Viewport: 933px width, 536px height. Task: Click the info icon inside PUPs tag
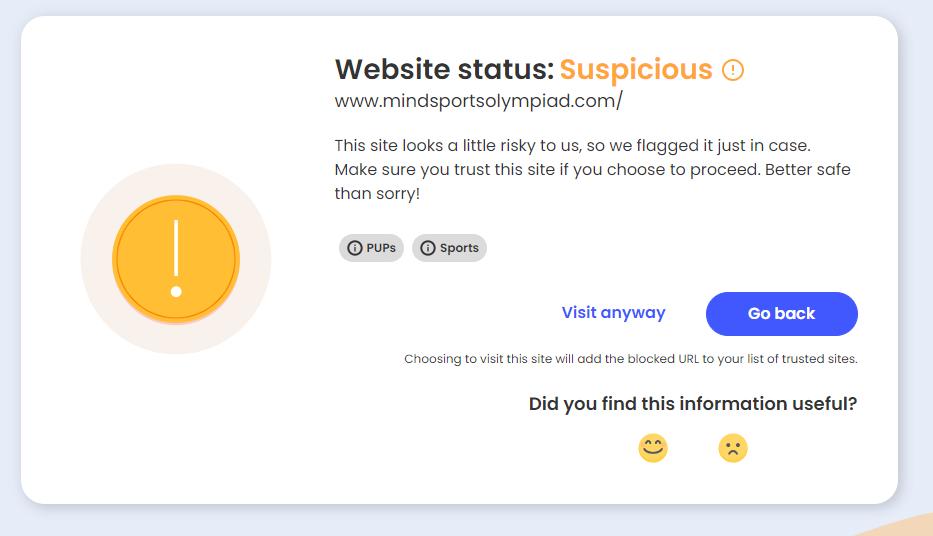(x=355, y=248)
